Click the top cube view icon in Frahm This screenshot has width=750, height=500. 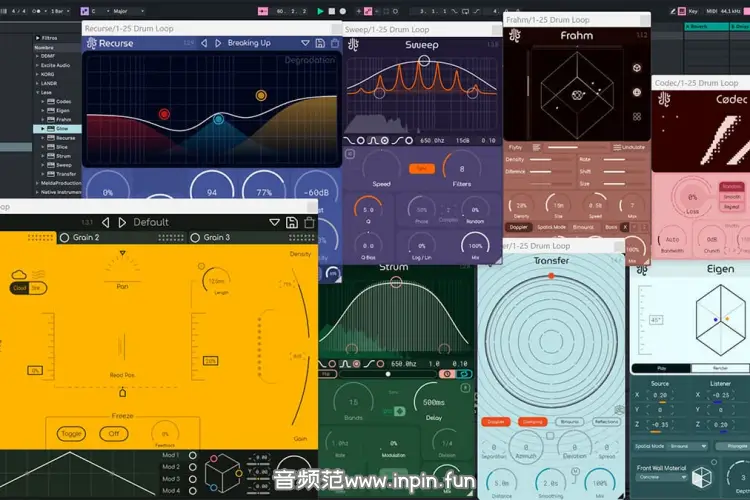click(637, 68)
